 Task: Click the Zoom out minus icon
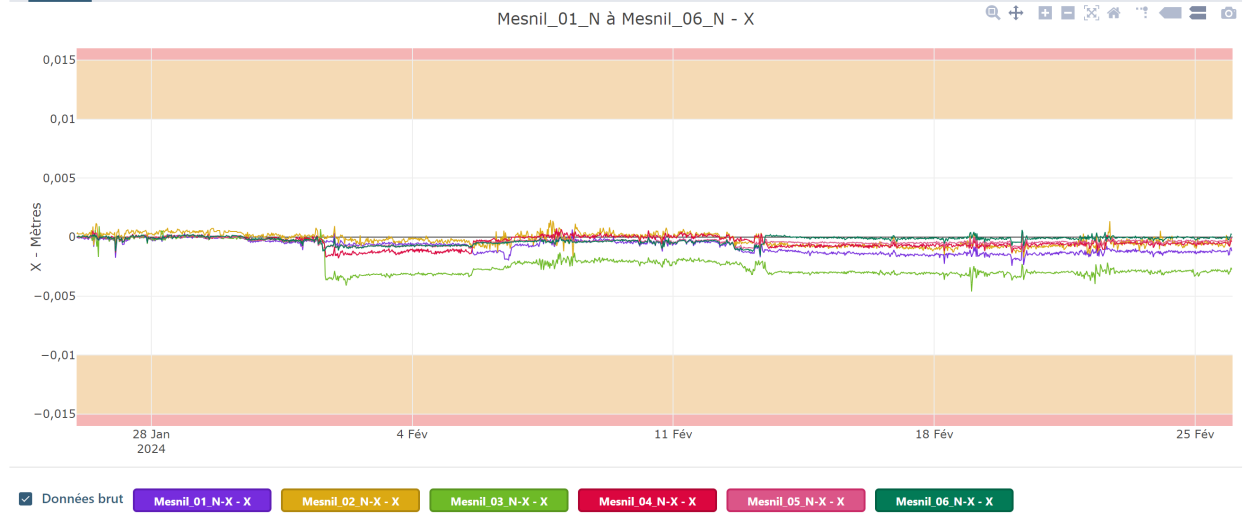click(x=1068, y=13)
